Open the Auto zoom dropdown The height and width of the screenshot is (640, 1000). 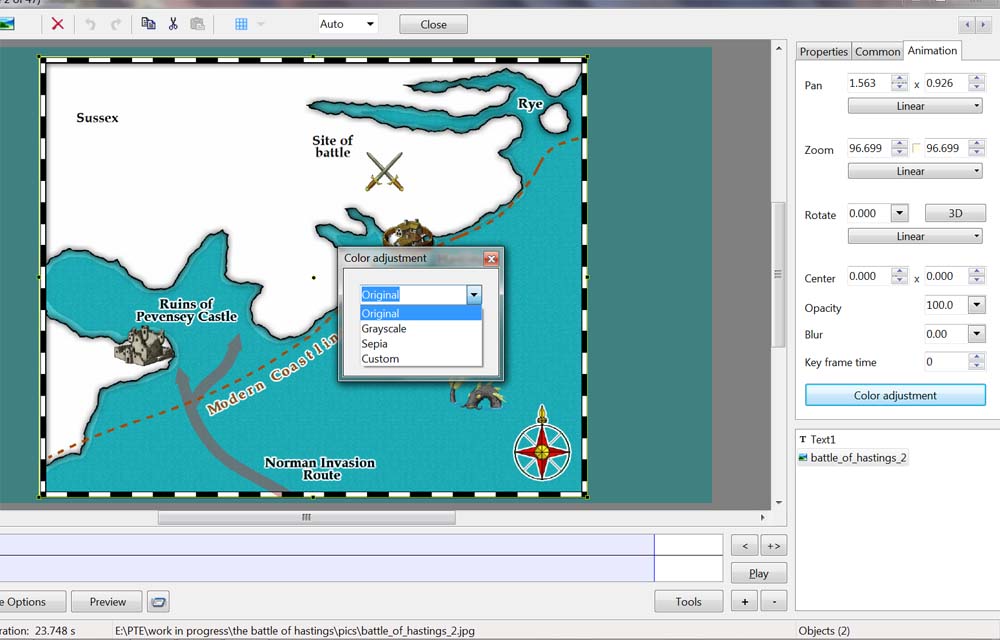click(x=348, y=24)
